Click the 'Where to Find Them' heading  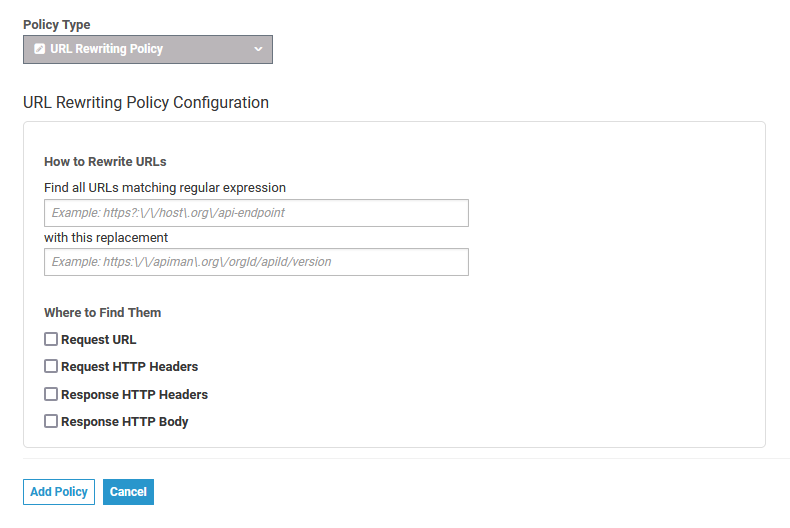pos(102,312)
